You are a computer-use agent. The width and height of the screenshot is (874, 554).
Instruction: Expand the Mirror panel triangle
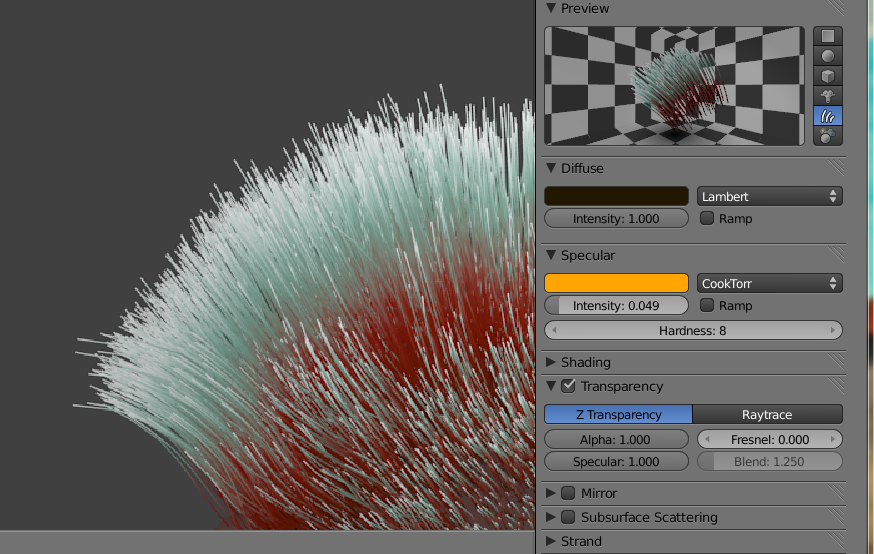click(x=551, y=493)
